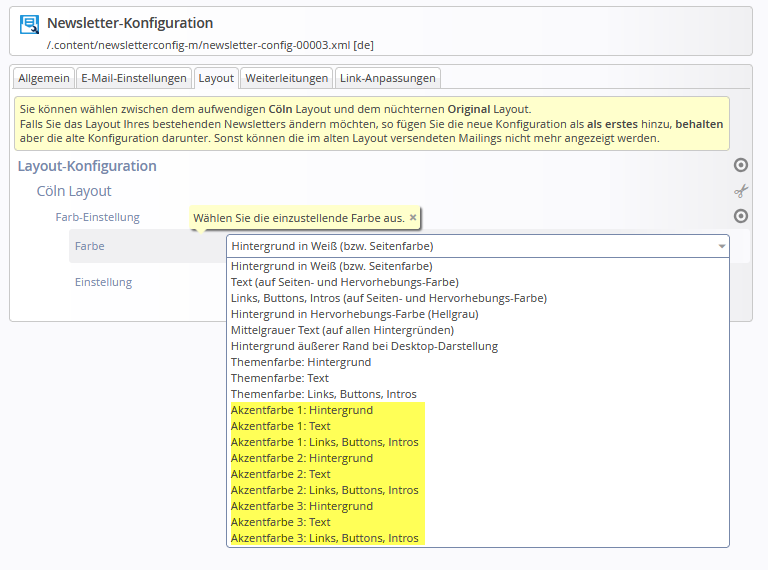
Task: Pick 'Mittelgrauer Text (auf allen Hintergründen)'
Action: pos(342,330)
